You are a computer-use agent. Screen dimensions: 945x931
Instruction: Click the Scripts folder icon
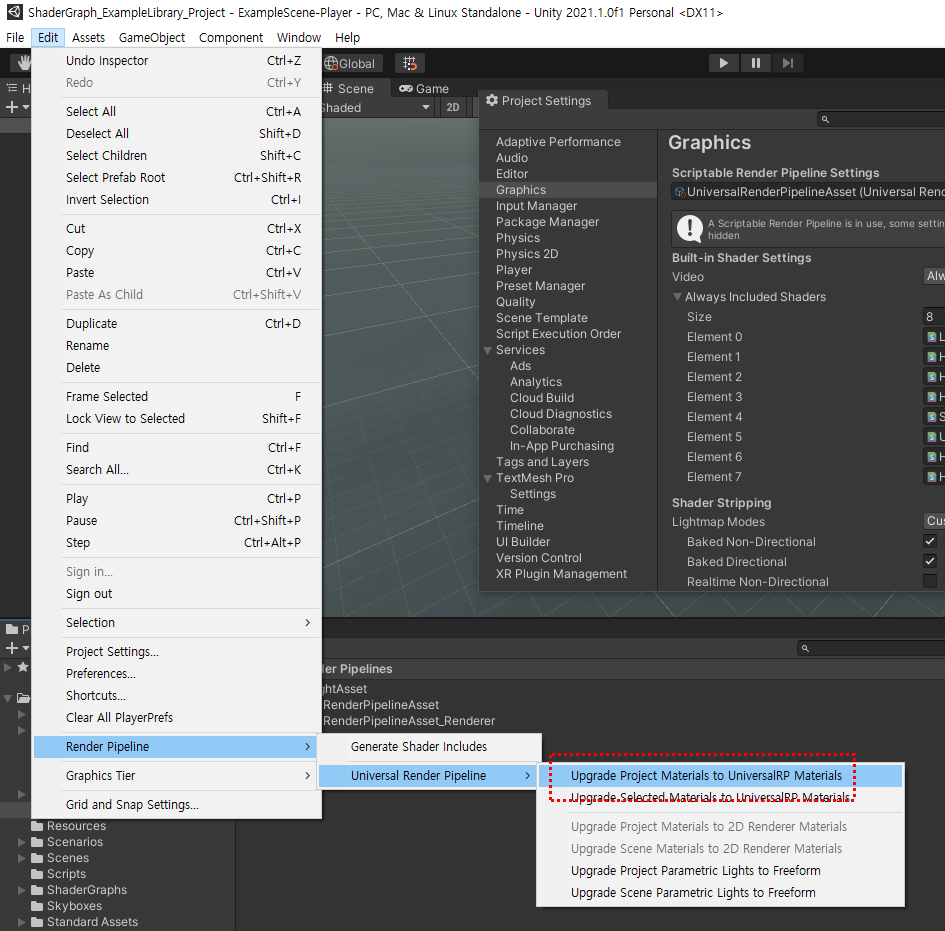click(37, 874)
